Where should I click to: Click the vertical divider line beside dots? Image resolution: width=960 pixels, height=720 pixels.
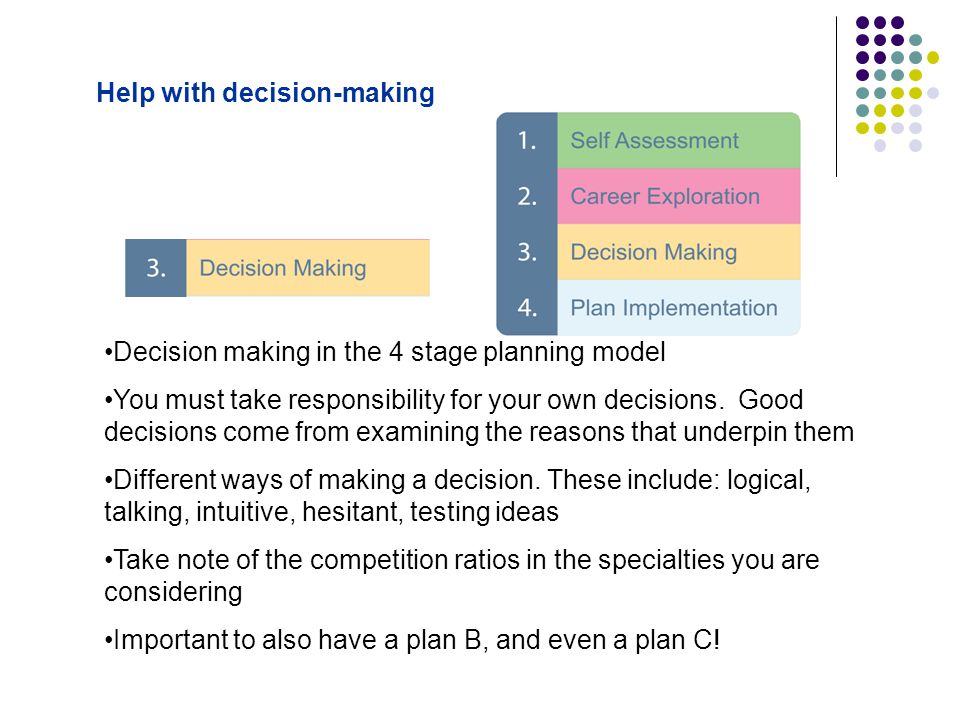pos(836,97)
